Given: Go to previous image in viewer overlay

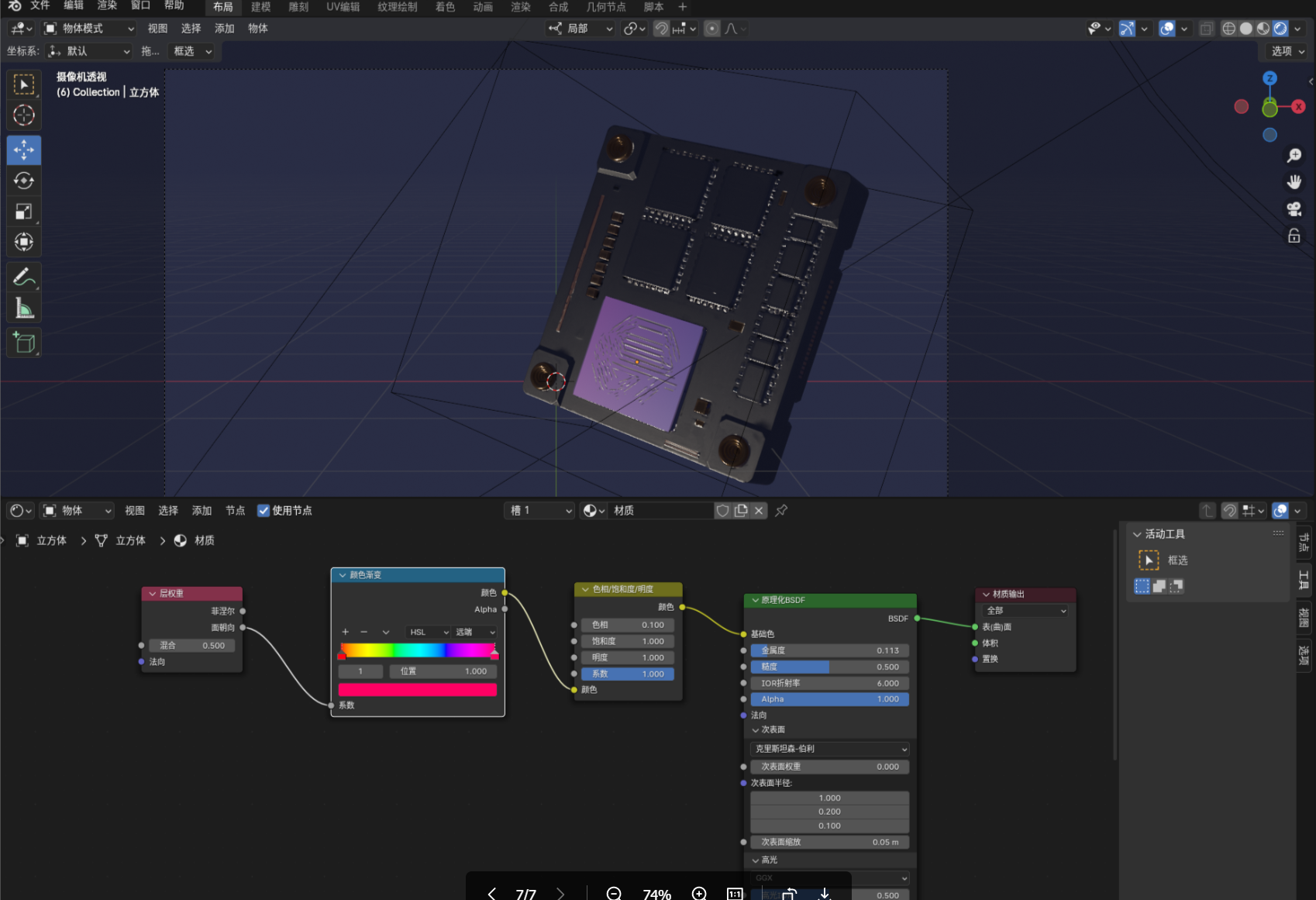Looking at the screenshot, I should coord(492,894).
